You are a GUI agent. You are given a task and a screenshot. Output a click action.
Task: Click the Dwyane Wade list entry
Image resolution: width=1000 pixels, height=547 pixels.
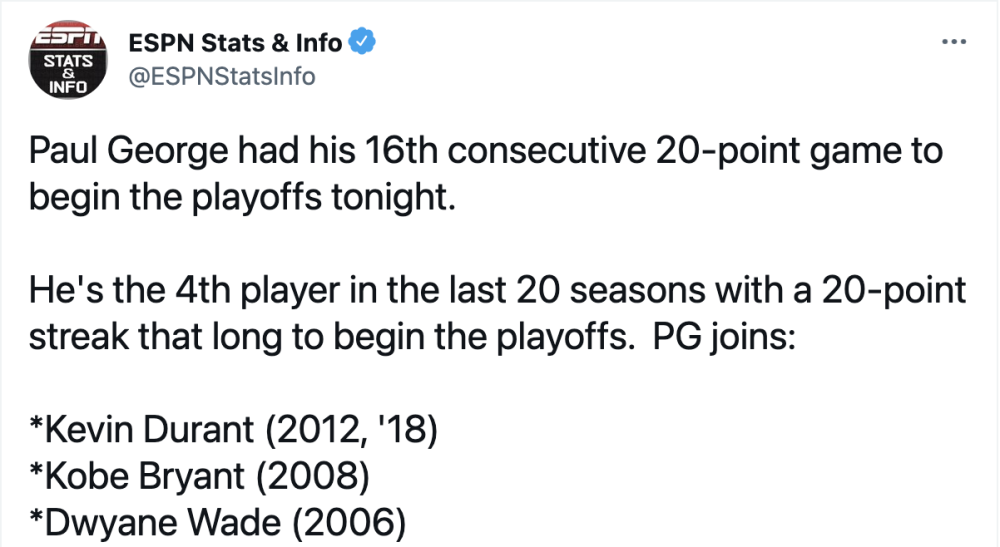(x=217, y=523)
